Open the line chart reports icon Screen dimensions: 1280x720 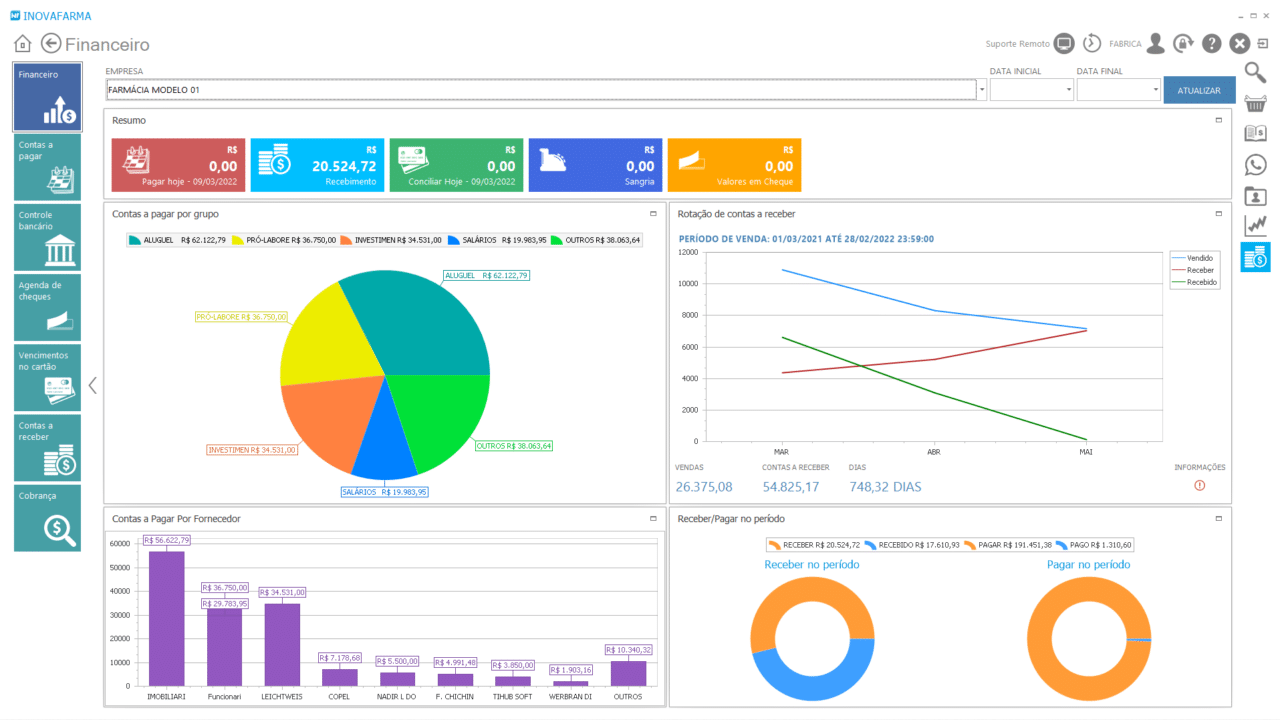(x=1255, y=226)
